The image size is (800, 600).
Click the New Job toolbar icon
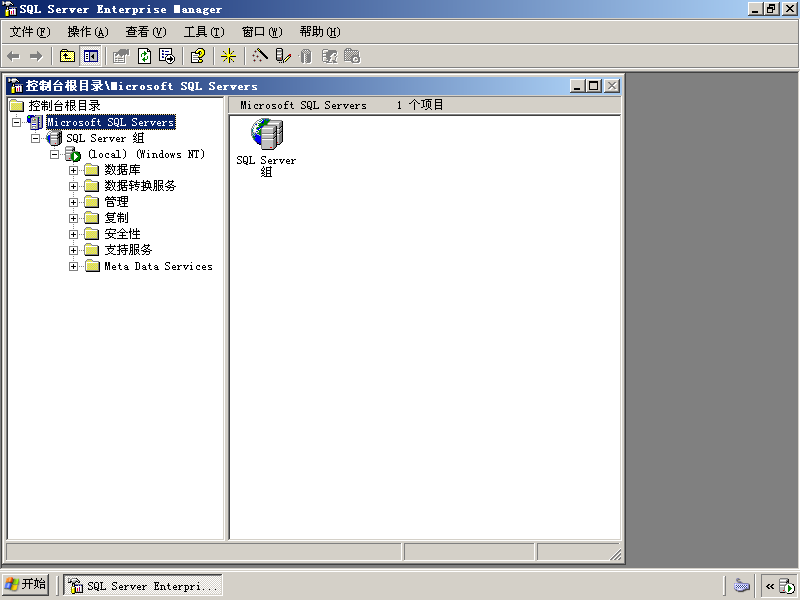tap(352, 56)
